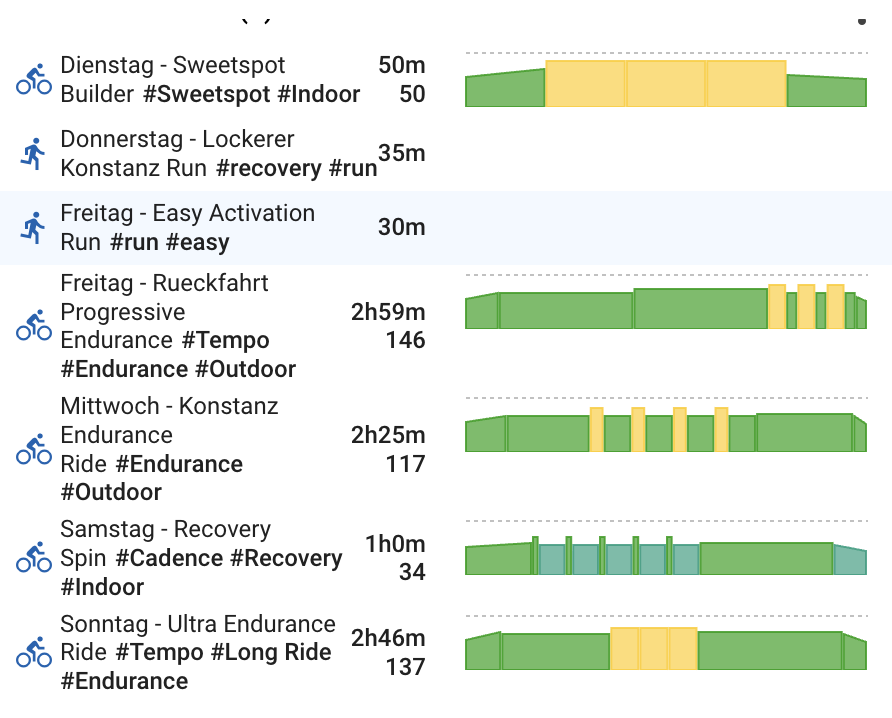Viewport: 892px width, 718px height.
Task: Click the bike icon for Mittwoch Konstanz Endurance Ride
Action: (34, 450)
